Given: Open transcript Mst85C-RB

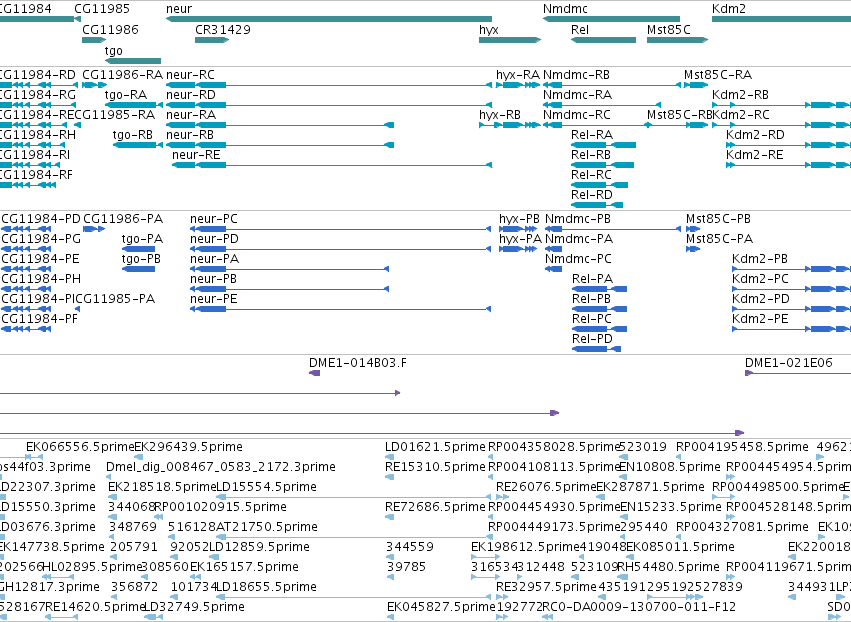Looking at the screenshot, I should (677, 125).
